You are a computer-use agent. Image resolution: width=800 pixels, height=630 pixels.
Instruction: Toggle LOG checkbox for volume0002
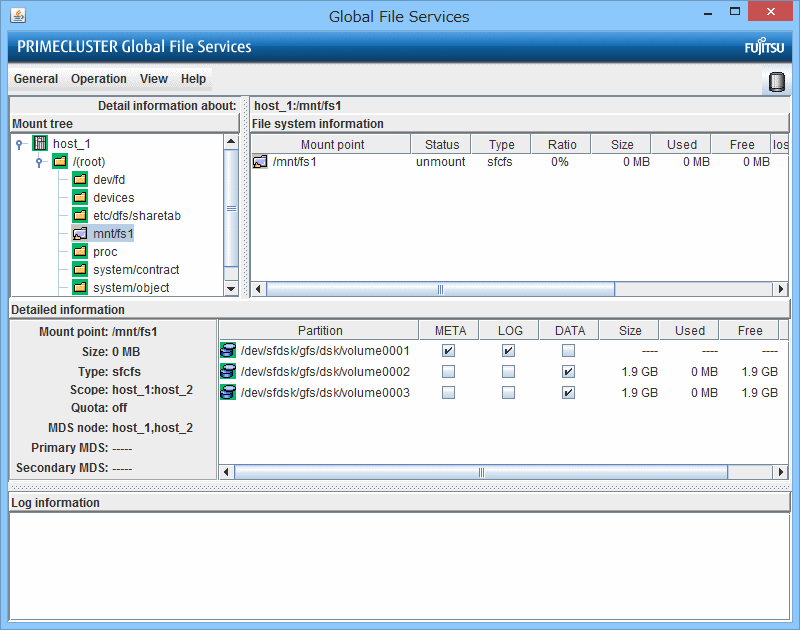tap(508, 371)
